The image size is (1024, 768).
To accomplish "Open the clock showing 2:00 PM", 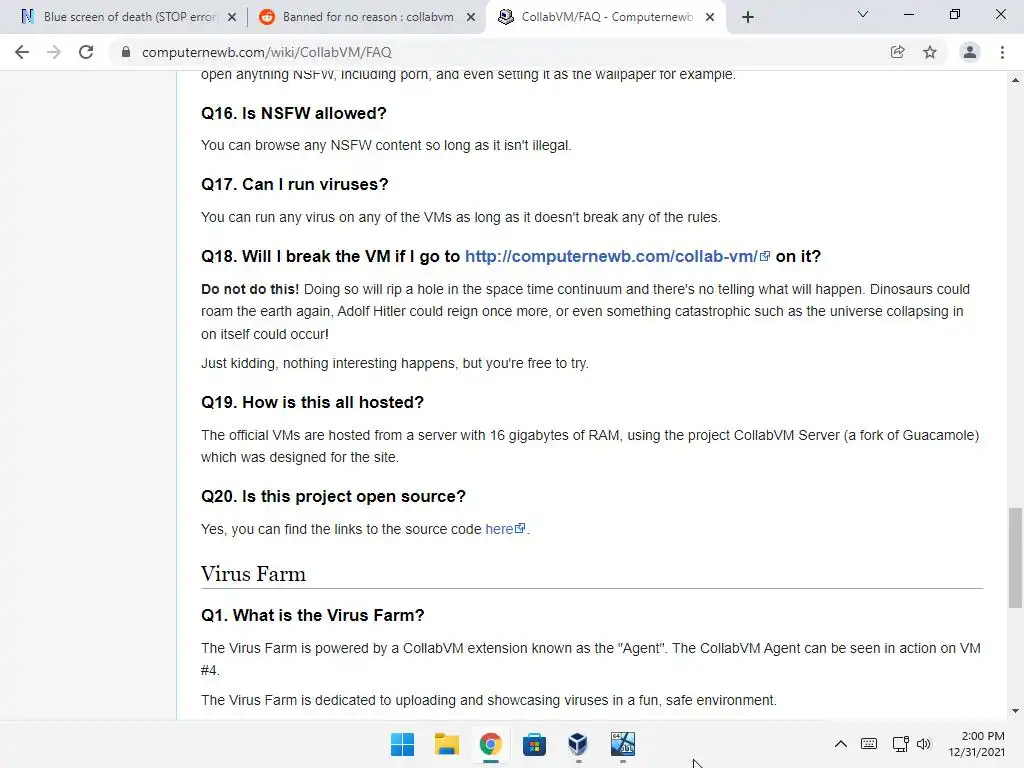I will point(977,744).
